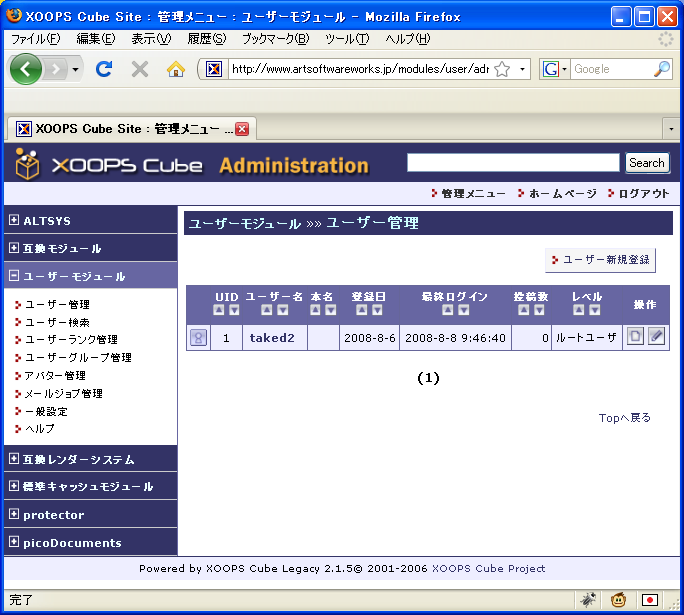Click the ログアウト link

pos(643,193)
